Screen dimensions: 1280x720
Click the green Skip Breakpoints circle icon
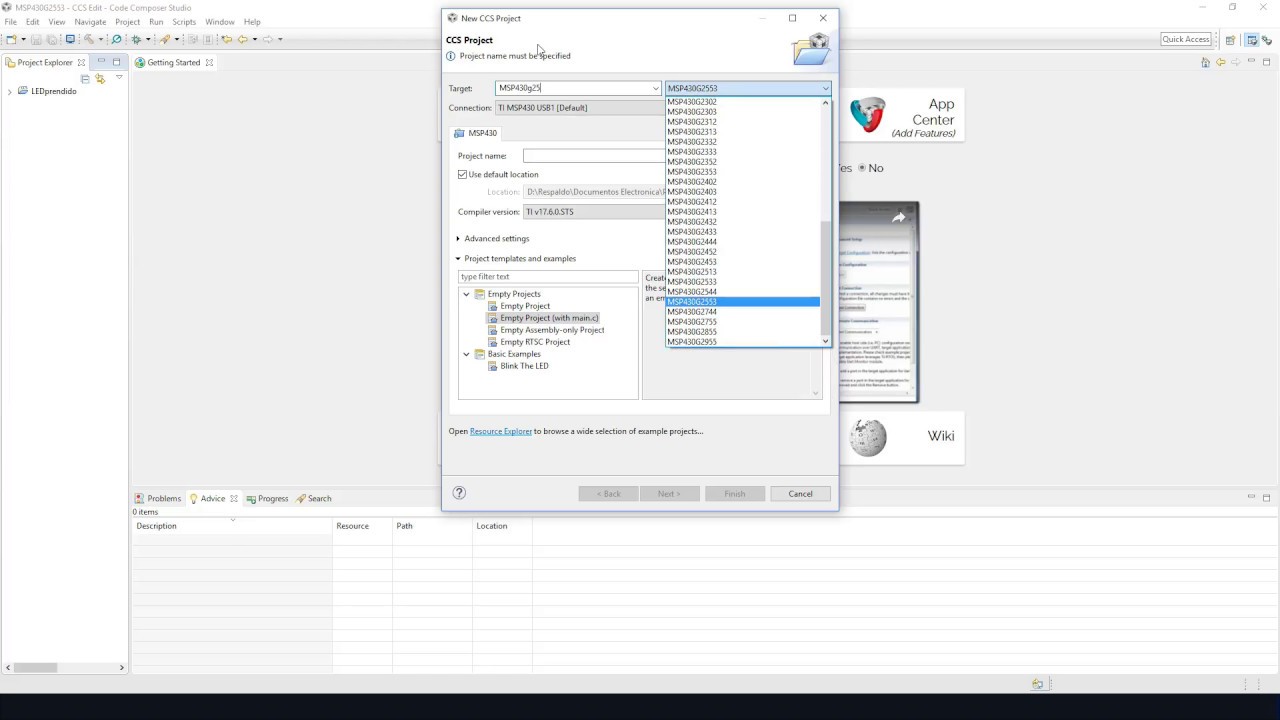(116, 40)
